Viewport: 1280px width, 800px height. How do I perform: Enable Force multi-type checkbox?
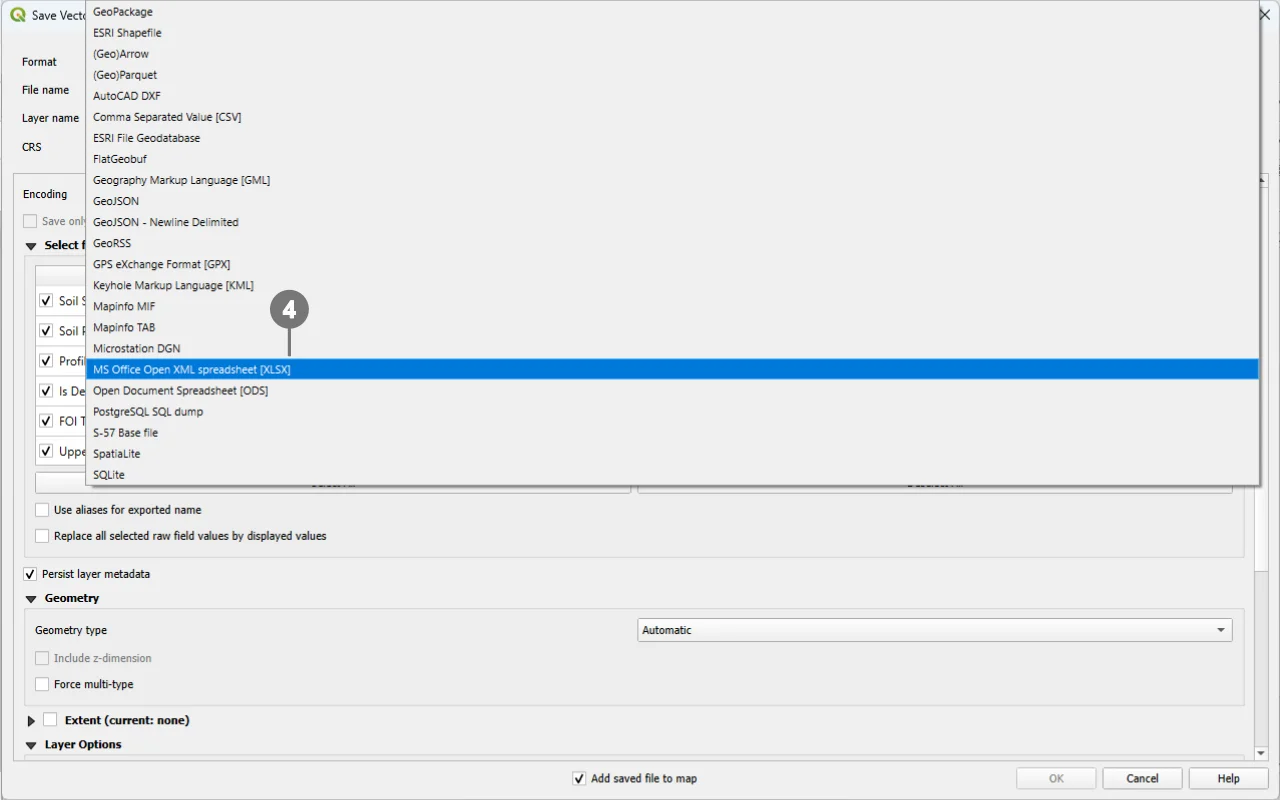point(42,685)
